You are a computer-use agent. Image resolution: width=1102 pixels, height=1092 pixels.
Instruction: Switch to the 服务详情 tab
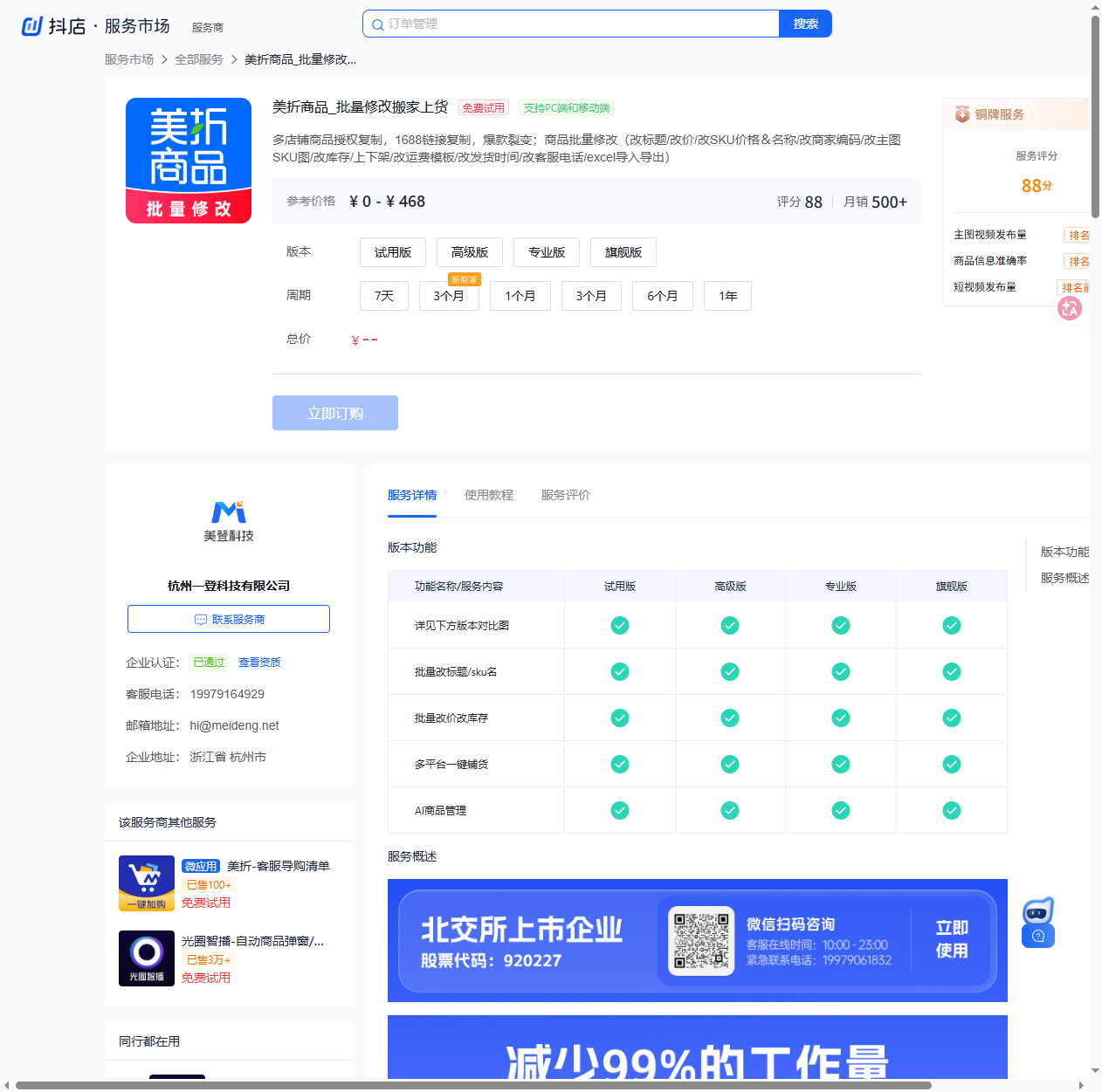coord(412,495)
